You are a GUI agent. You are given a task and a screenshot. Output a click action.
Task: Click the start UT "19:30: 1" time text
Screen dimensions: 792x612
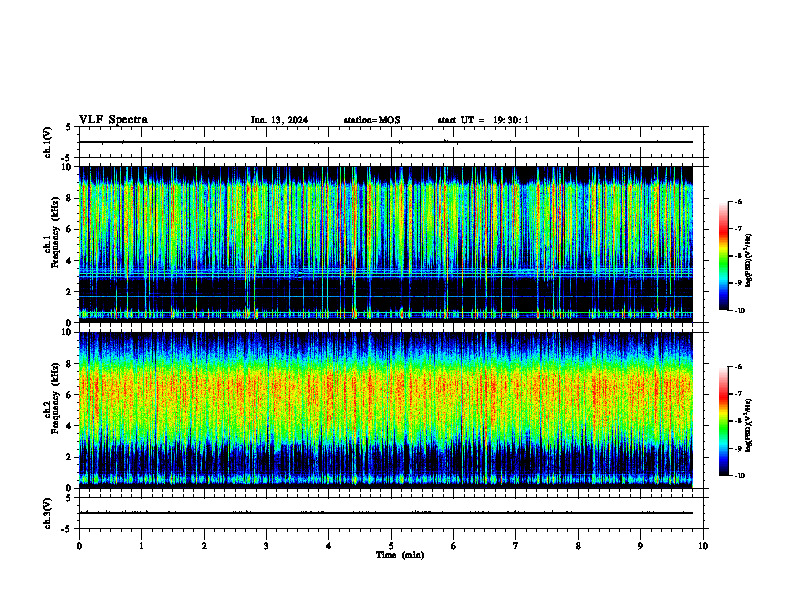511,120
